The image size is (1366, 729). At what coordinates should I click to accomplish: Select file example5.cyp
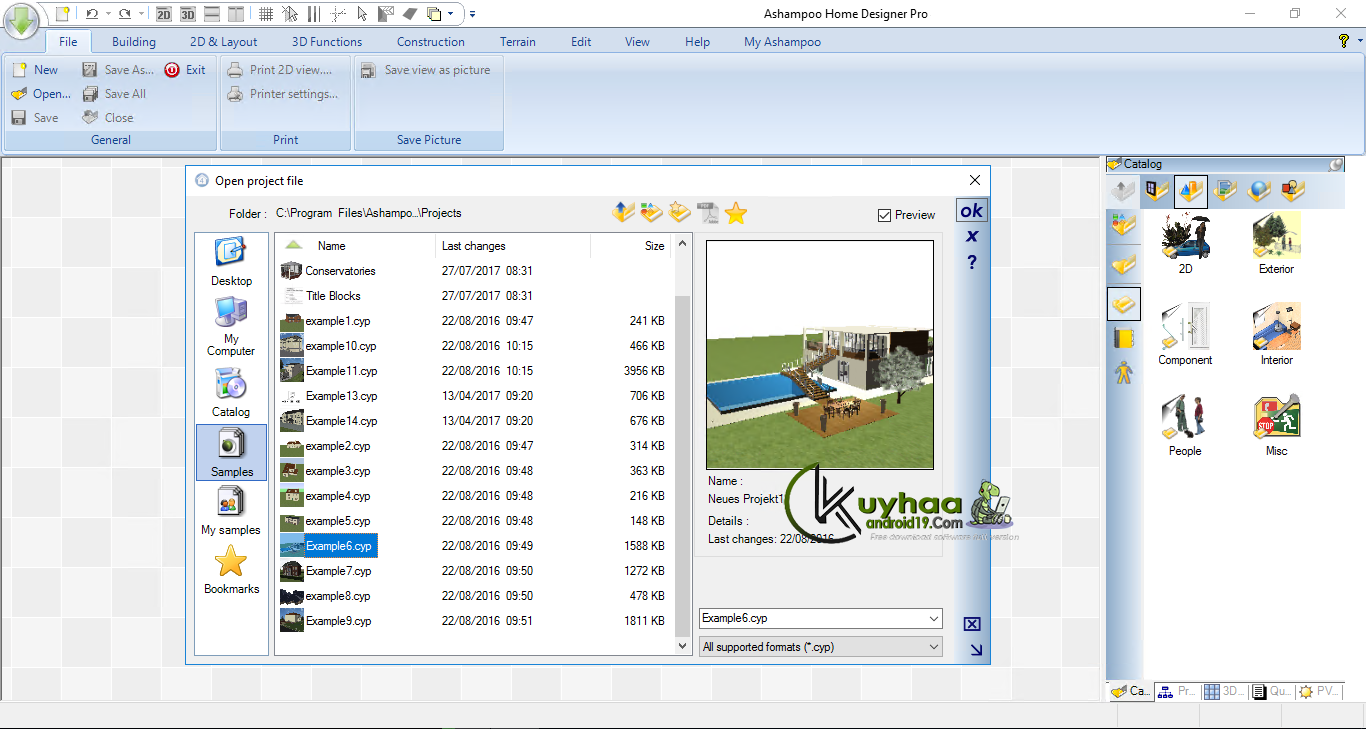click(x=472, y=521)
